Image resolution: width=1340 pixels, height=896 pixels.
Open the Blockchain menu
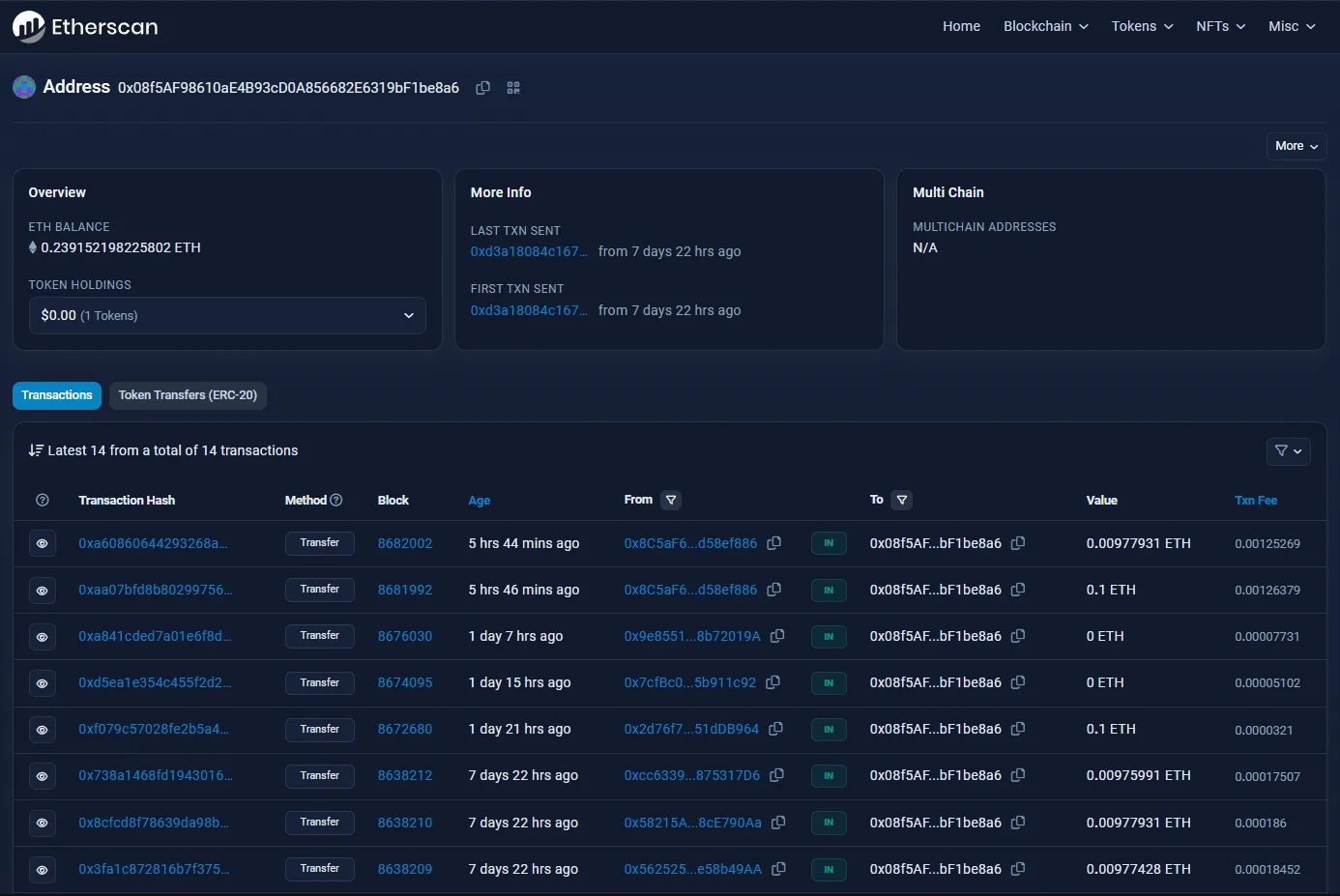coord(1045,26)
